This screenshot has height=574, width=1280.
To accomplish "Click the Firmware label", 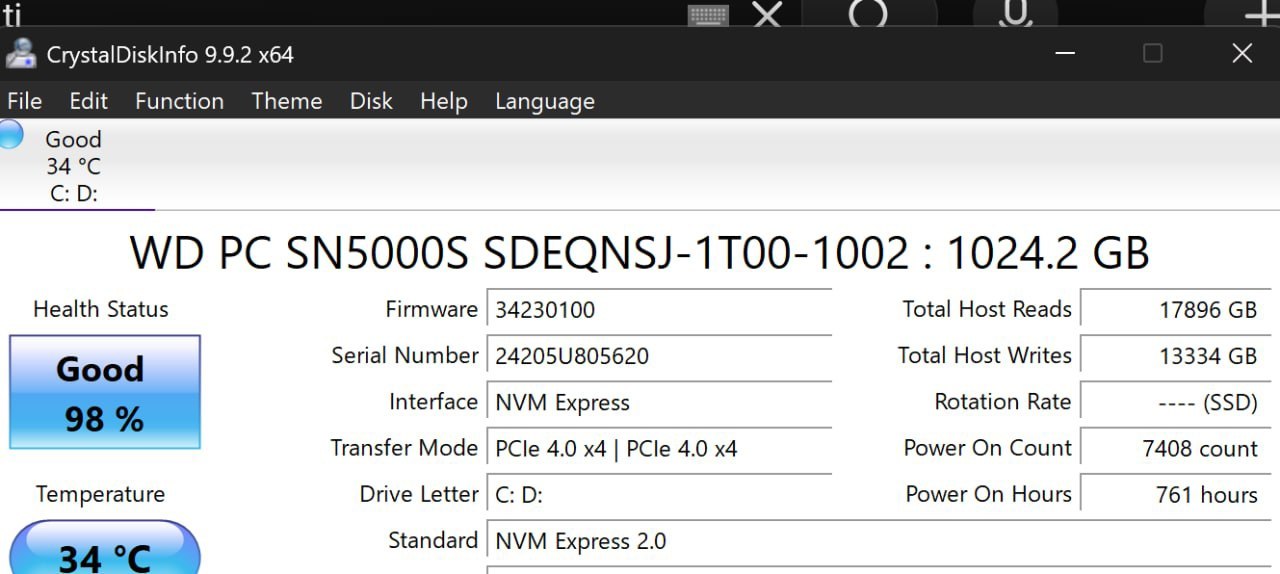I will pos(431,309).
